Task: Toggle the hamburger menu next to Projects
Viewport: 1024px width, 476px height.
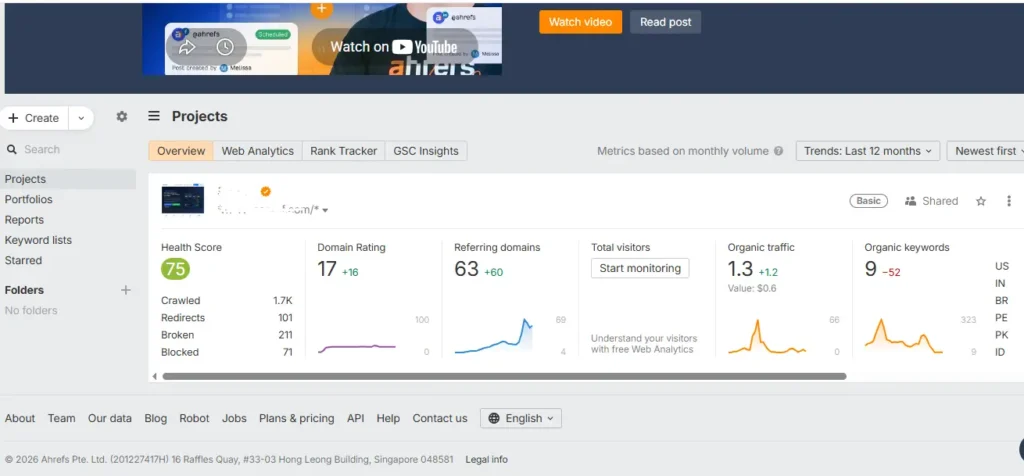Action: 154,116
